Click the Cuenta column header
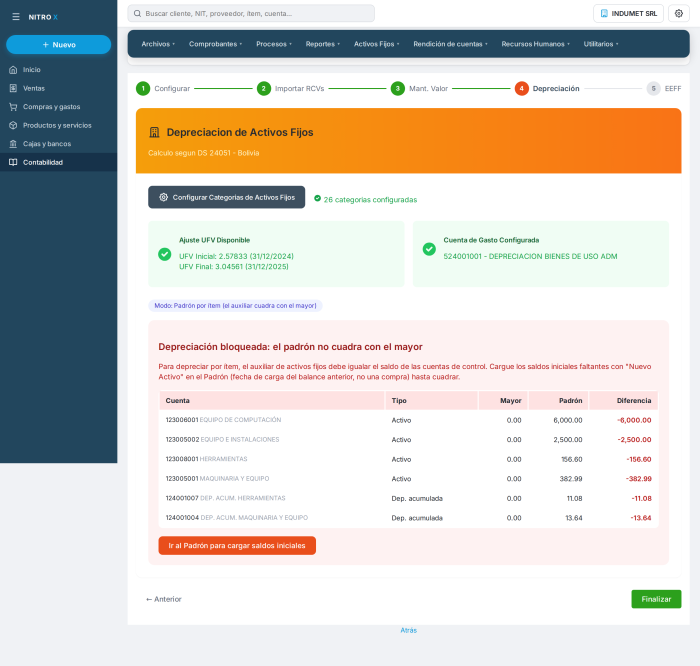Viewport: 700px width, 666px height. [272, 400]
